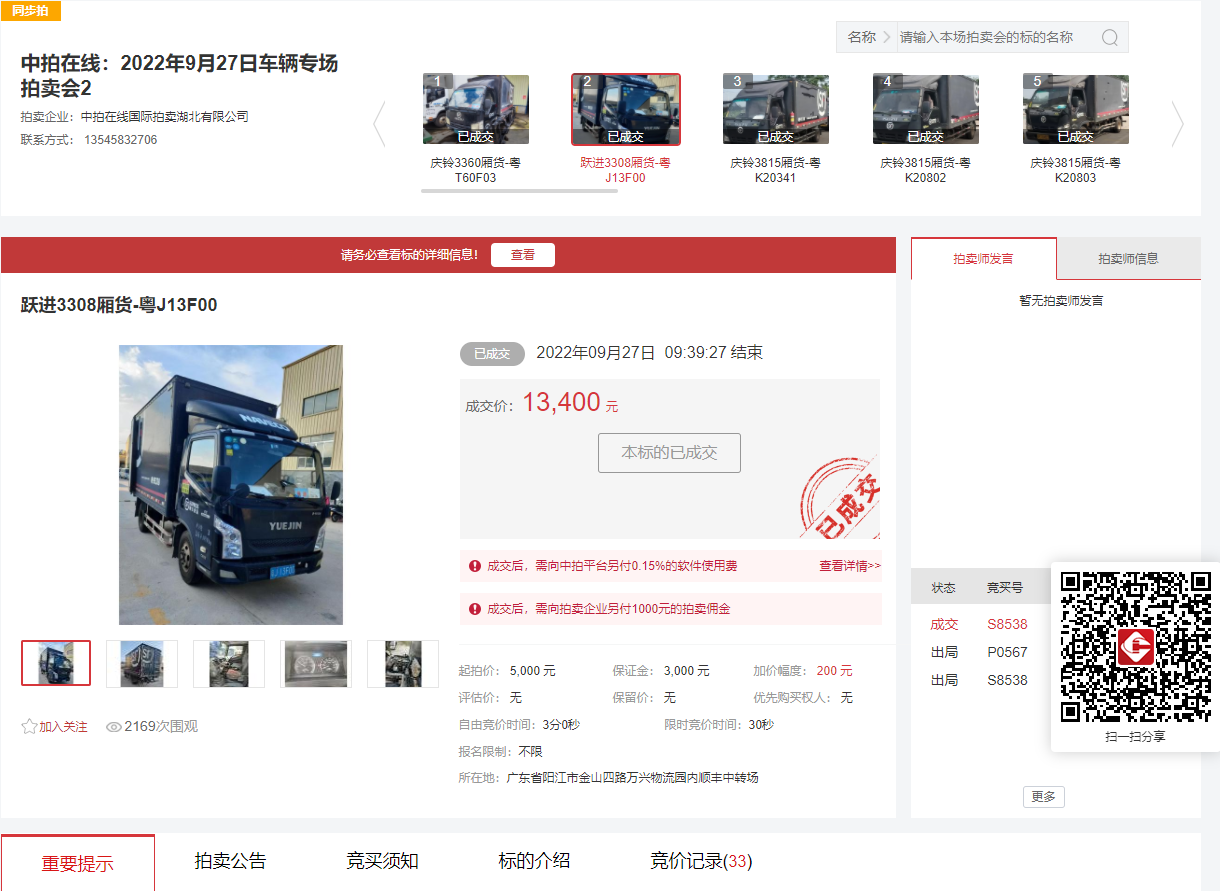Click the 成交 status in bid list

pyautogui.click(x=944, y=624)
